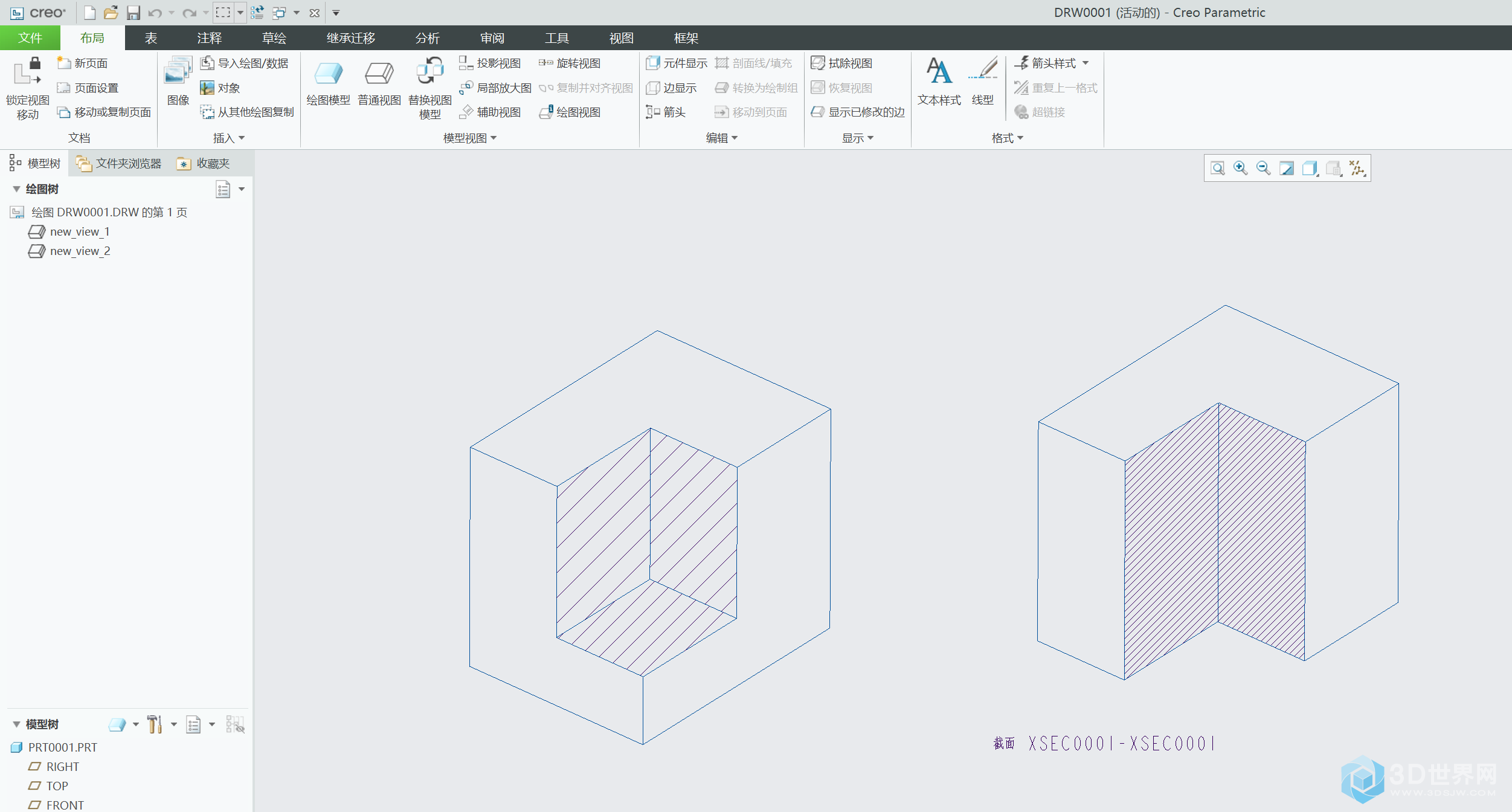Open the File (文件) menu
Screen dimensions: 1512x812
pos(30,38)
